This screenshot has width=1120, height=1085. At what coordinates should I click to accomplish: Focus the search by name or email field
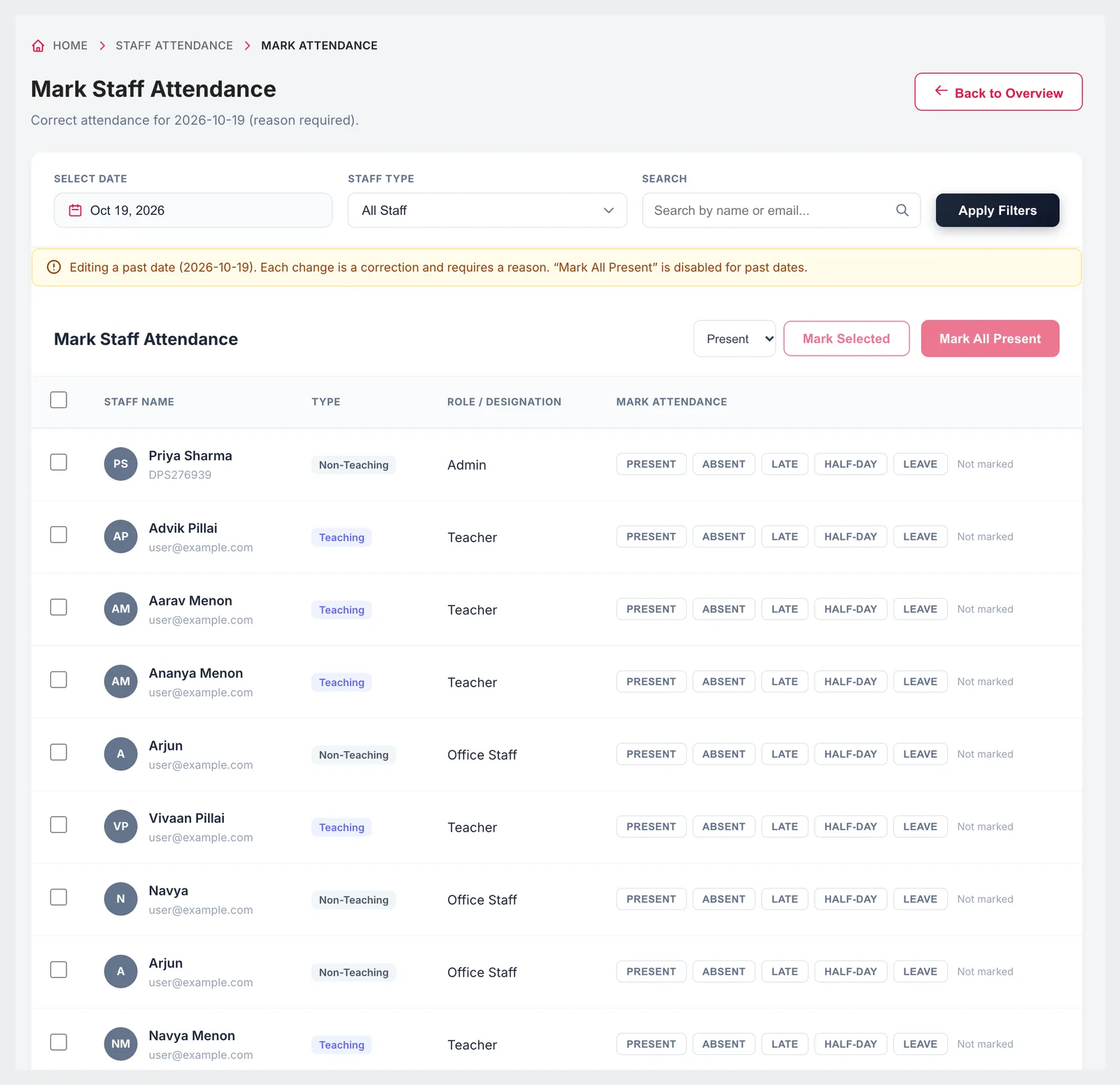click(781, 210)
